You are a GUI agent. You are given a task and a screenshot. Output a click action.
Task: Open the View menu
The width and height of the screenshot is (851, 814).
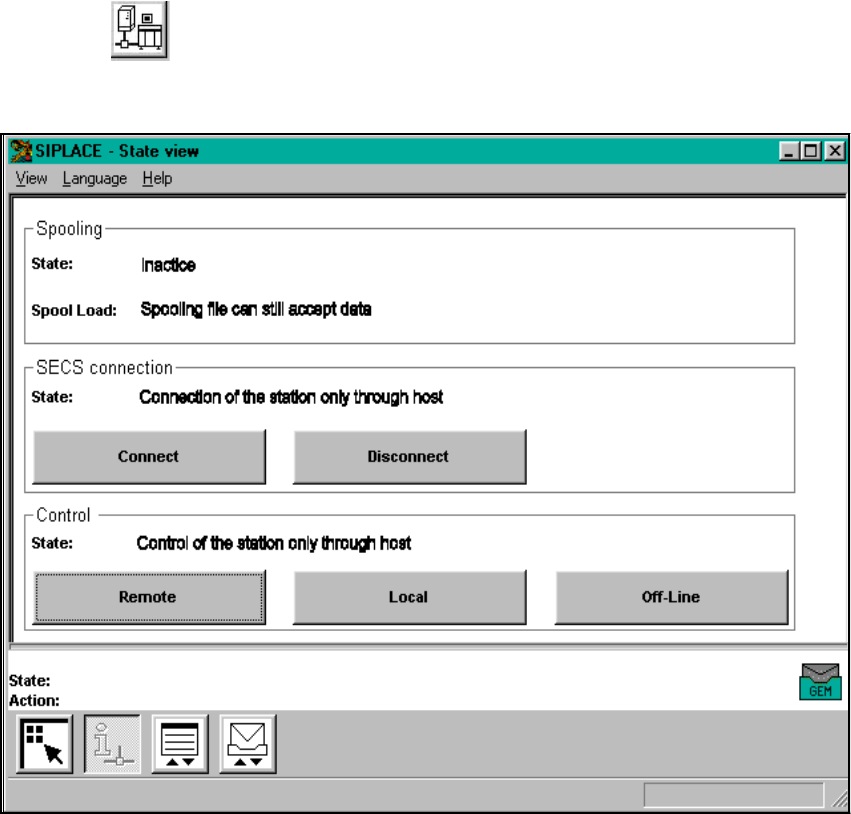point(31,179)
